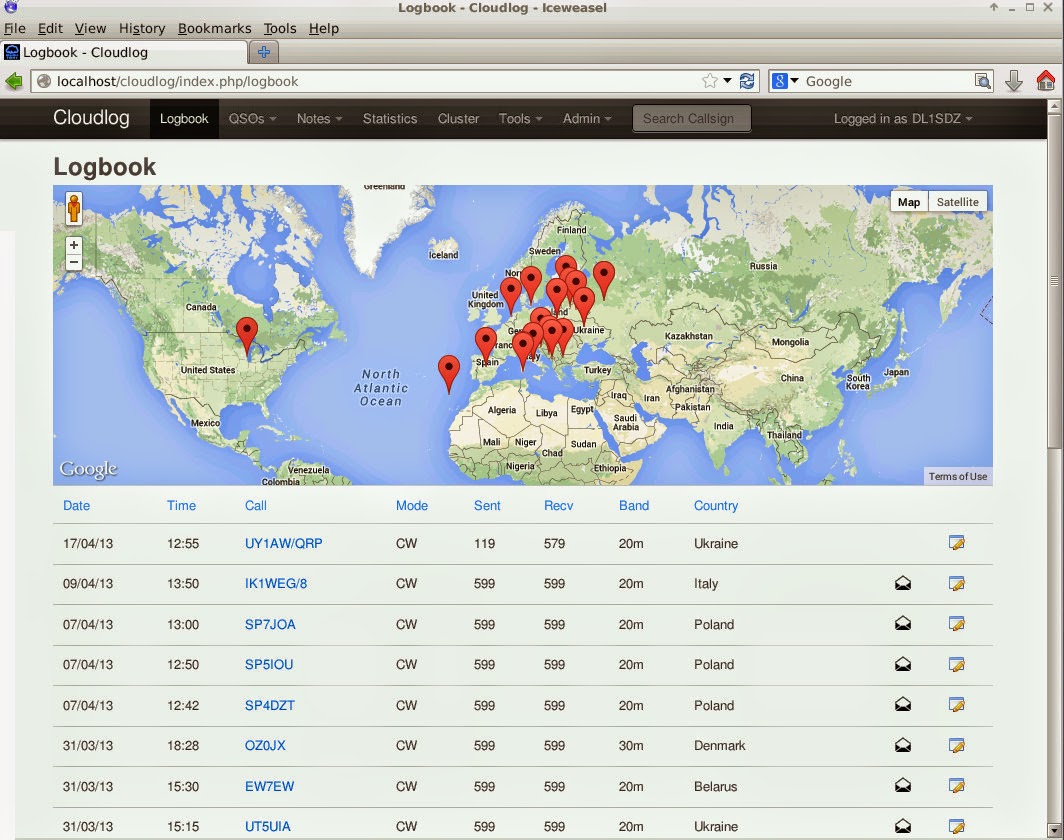Viewport: 1064px width, 840px height.
Task: Open callsign OZ0JX details
Action: [265, 746]
